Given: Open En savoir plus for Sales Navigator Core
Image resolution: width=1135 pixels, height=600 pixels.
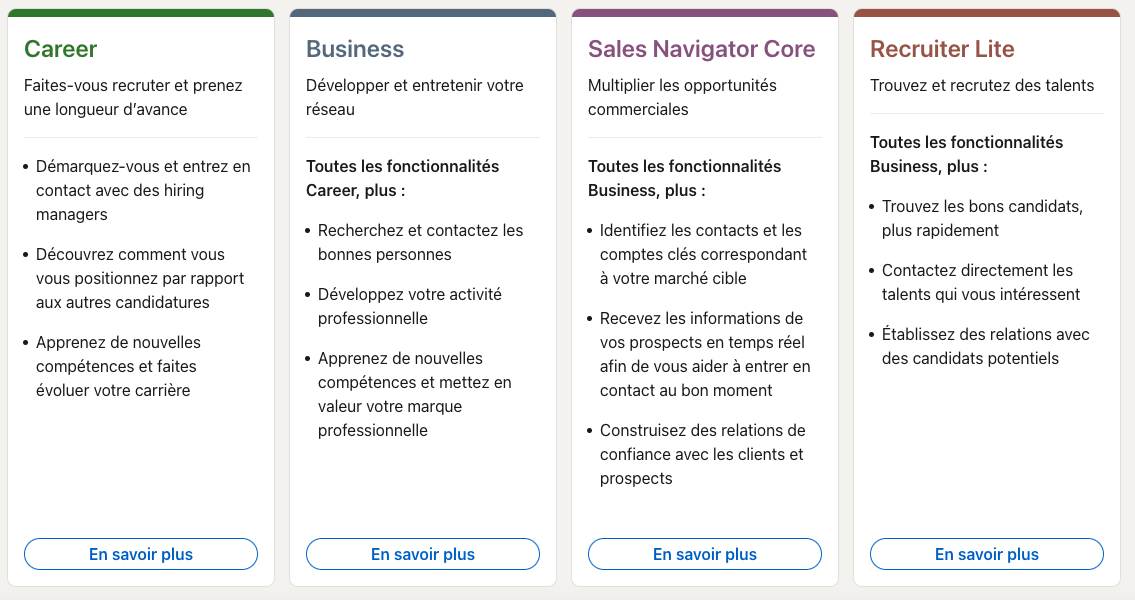Looking at the screenshot, I should click(x=705, y=554).
